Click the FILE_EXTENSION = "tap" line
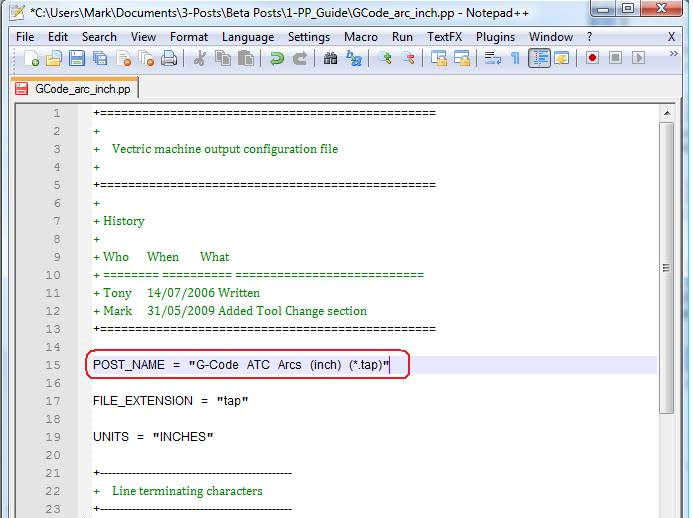Screen dimensions: 693x518 171,401
